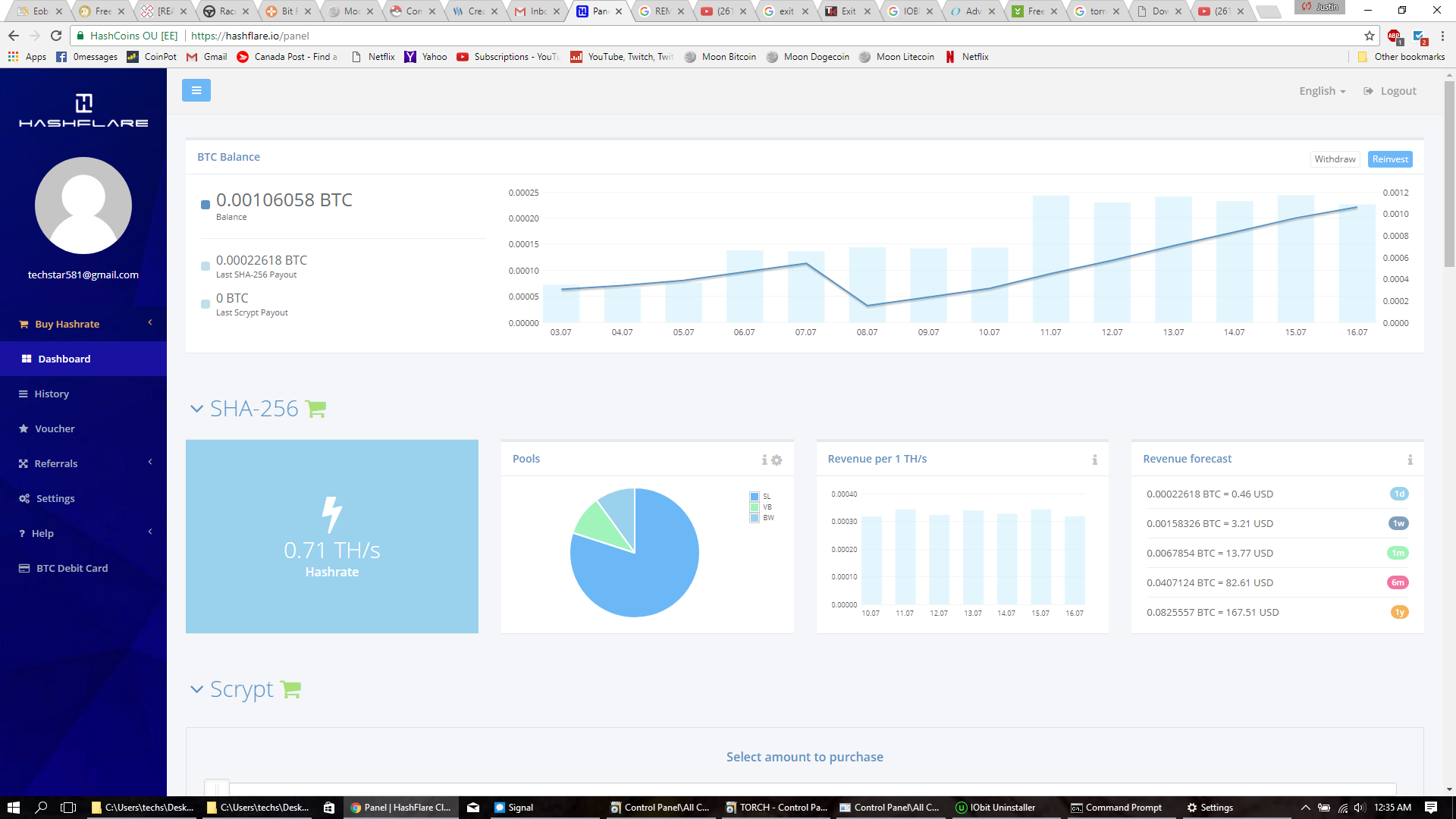Open the Windows Start menu
This screenshot has width=1456, height=819.
13,808
